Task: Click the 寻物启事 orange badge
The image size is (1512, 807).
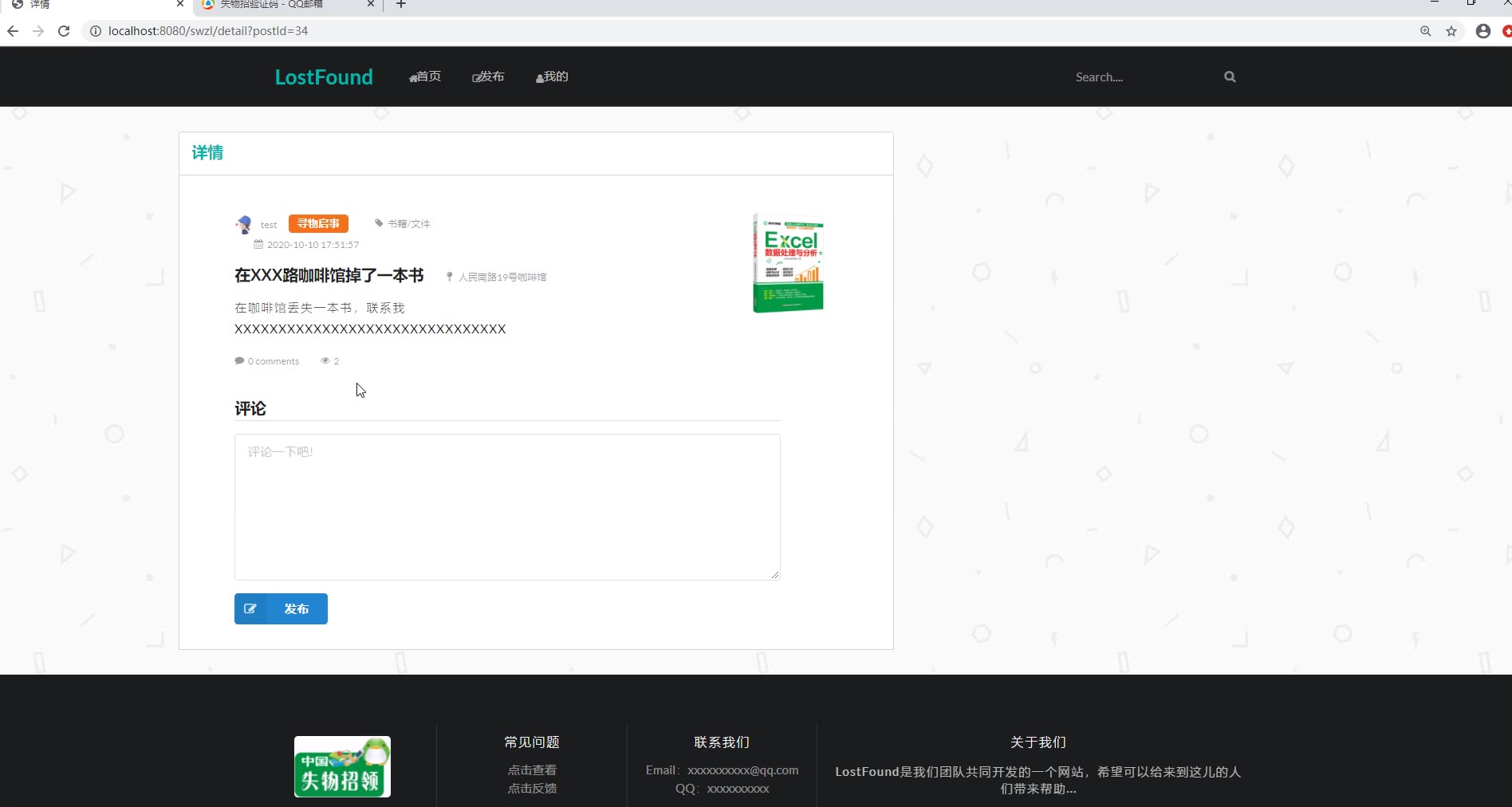Action: (x=318, y=224)
